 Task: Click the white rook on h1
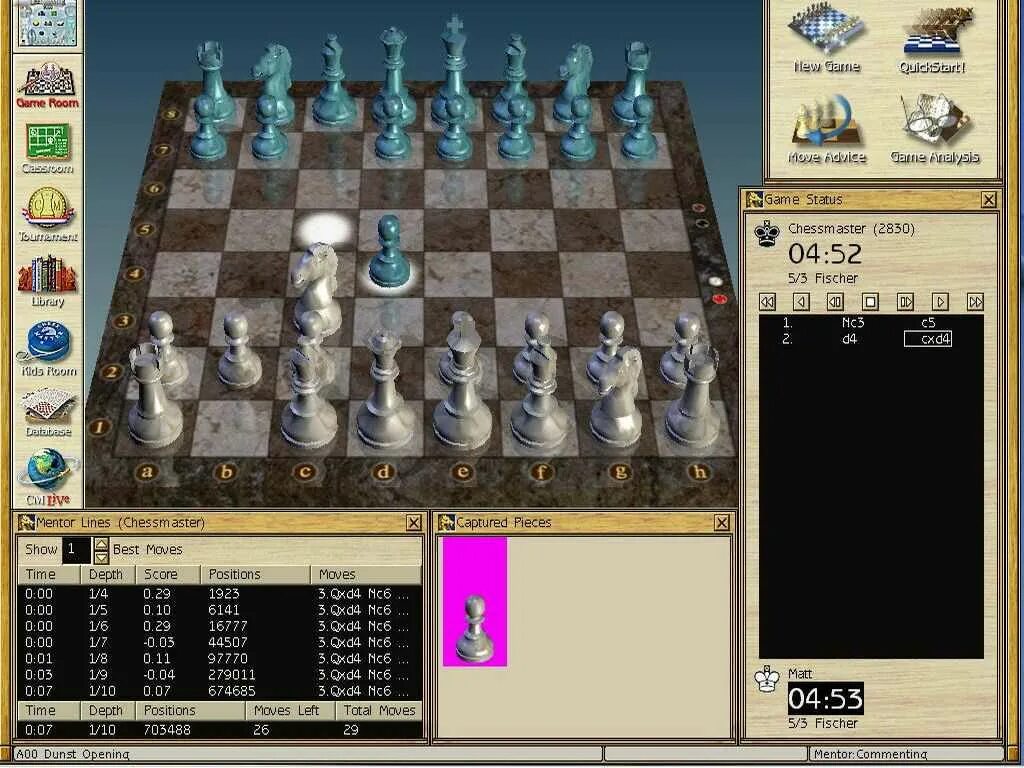pos(693,394)
